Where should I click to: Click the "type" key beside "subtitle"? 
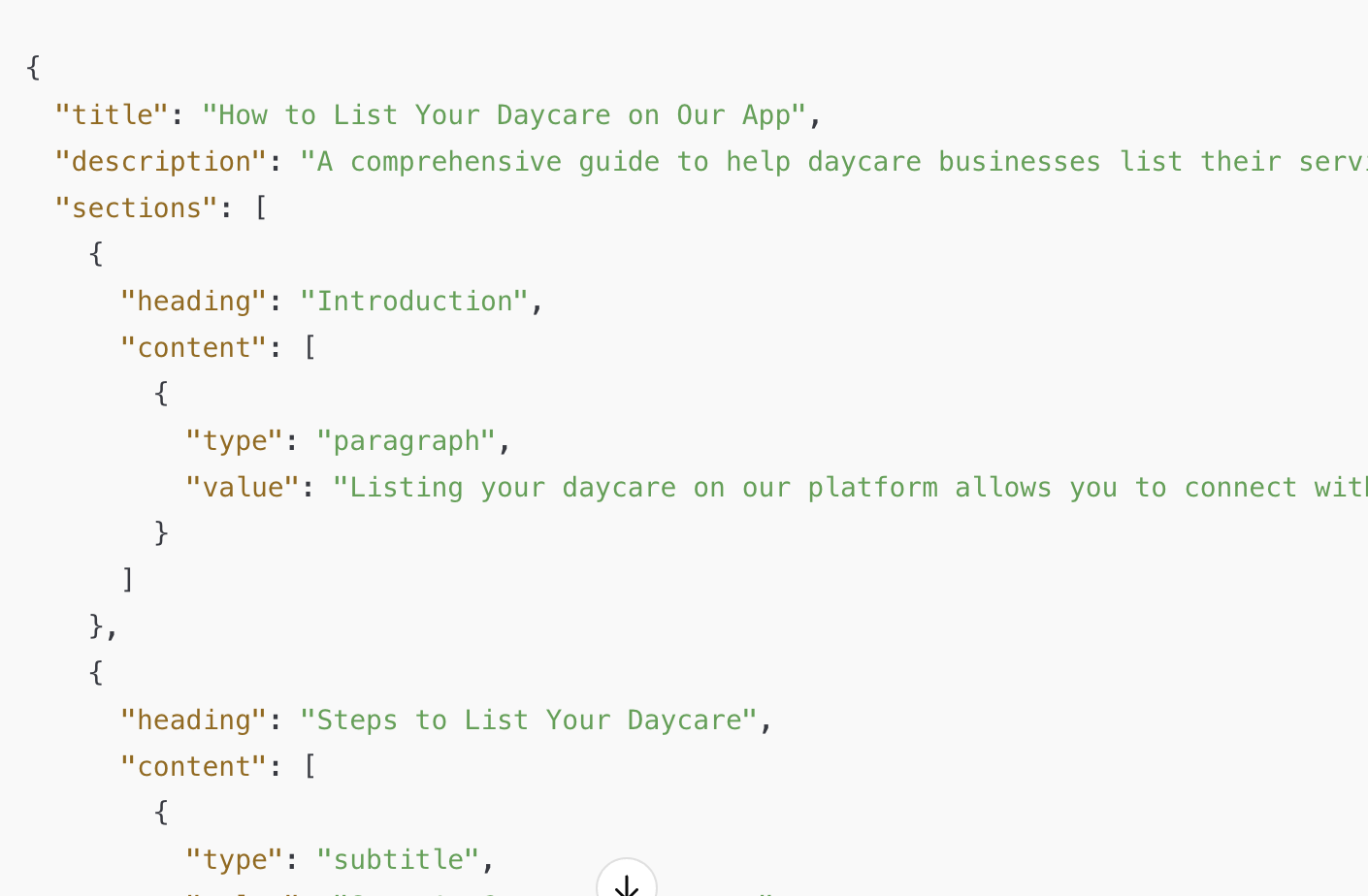tap(235, 859)
